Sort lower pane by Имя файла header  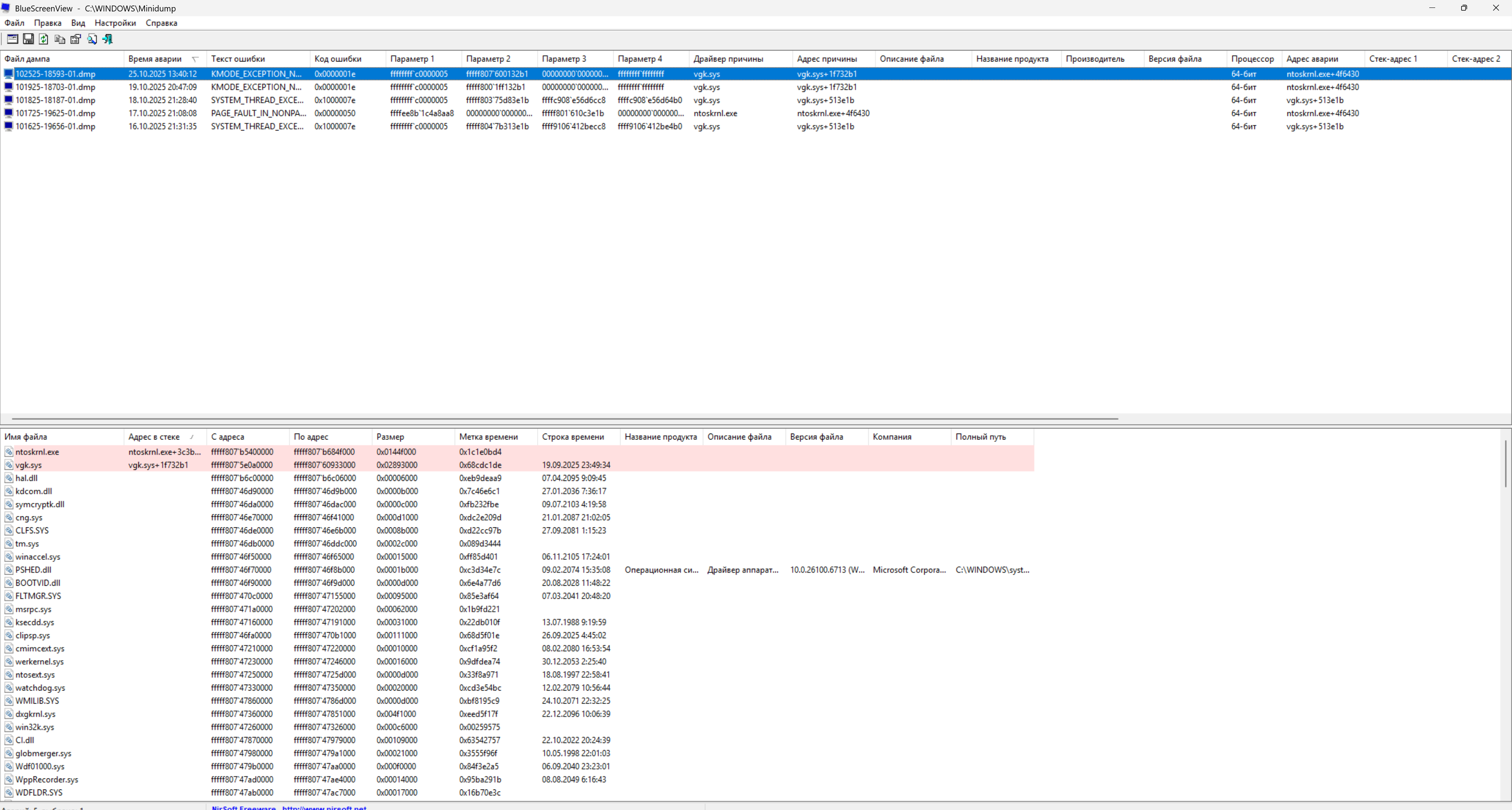pos(62,437)
